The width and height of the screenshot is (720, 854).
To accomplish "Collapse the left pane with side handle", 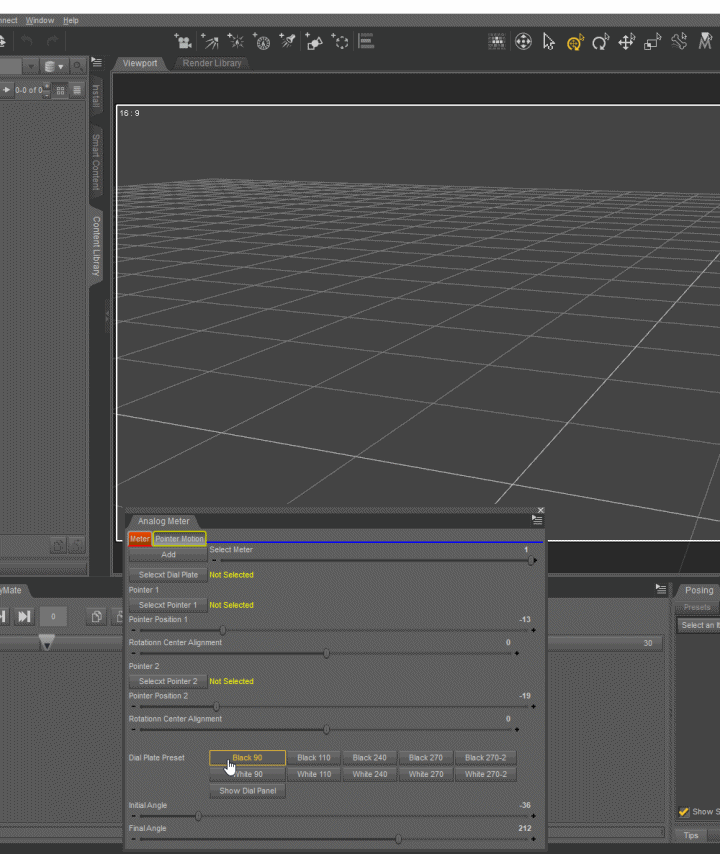I will click(107, 315).
